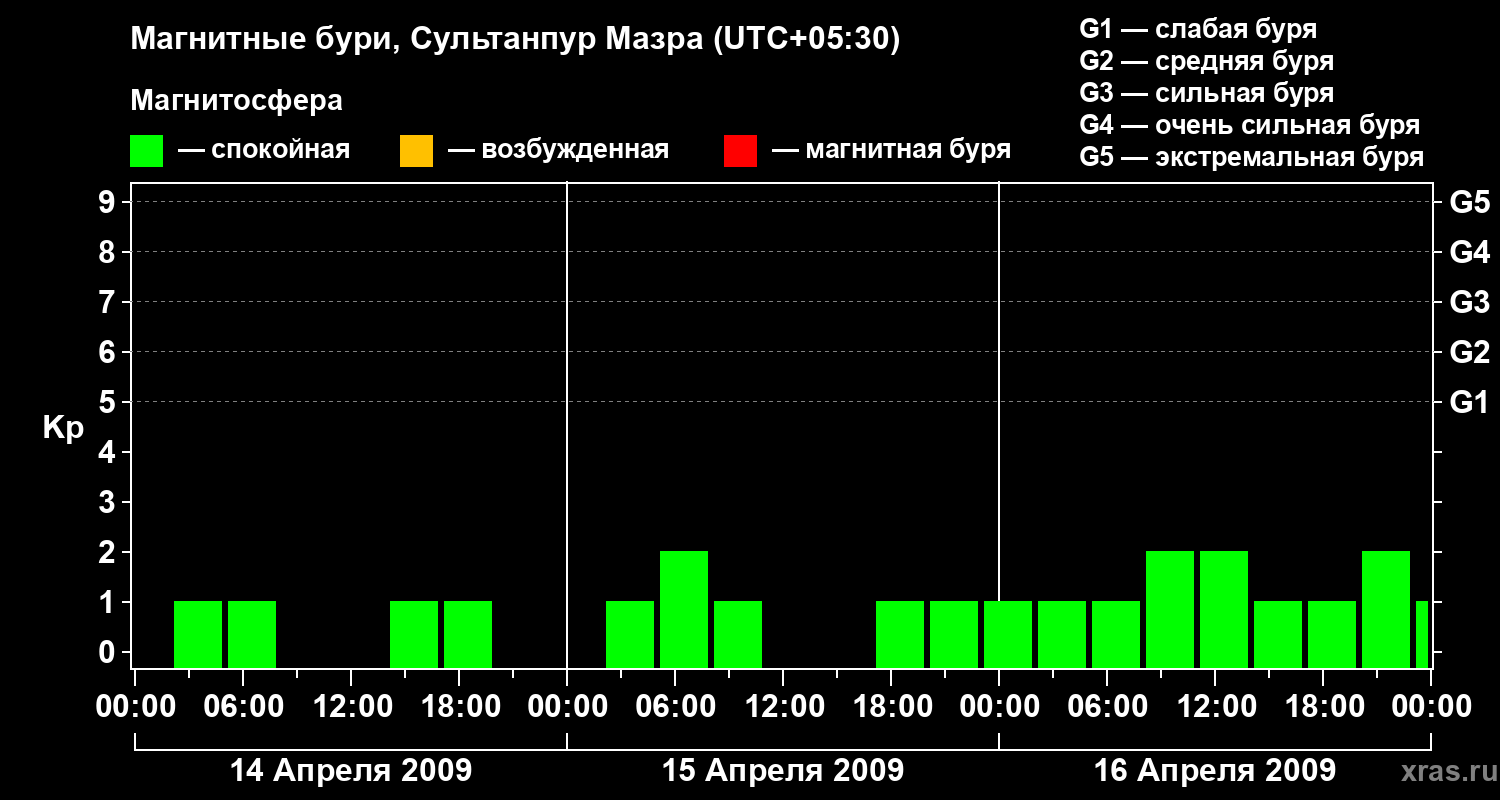
Task: Click the Kp 2 bar on 15 Апреля
Action: tap(684, 609)
